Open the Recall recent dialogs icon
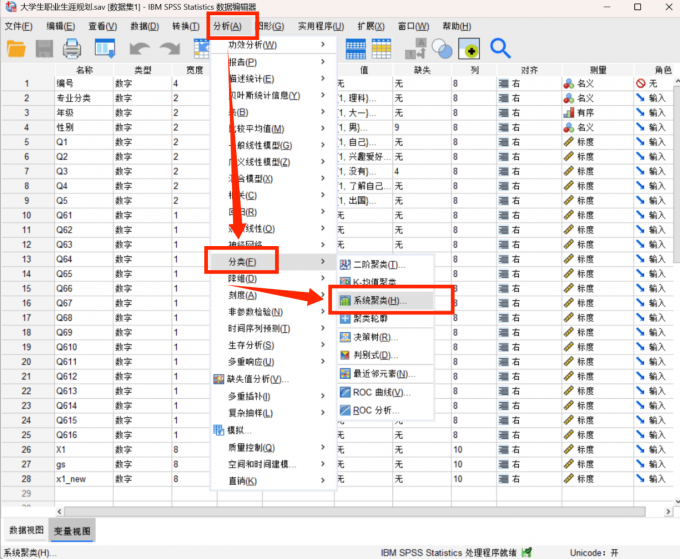Screen dimensions: 680x559 [x=105, y=49]
